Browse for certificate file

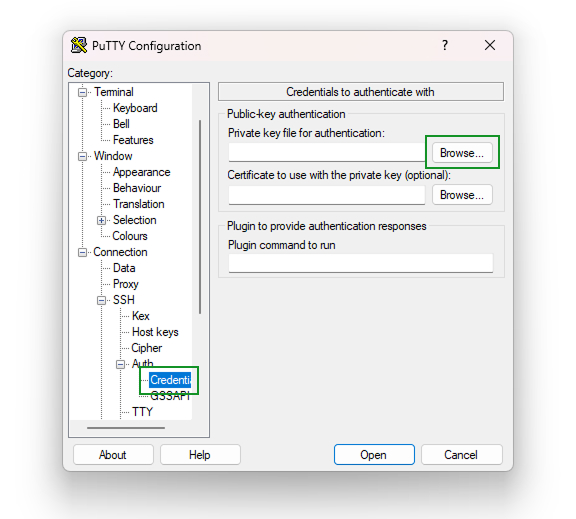(462, 195)
